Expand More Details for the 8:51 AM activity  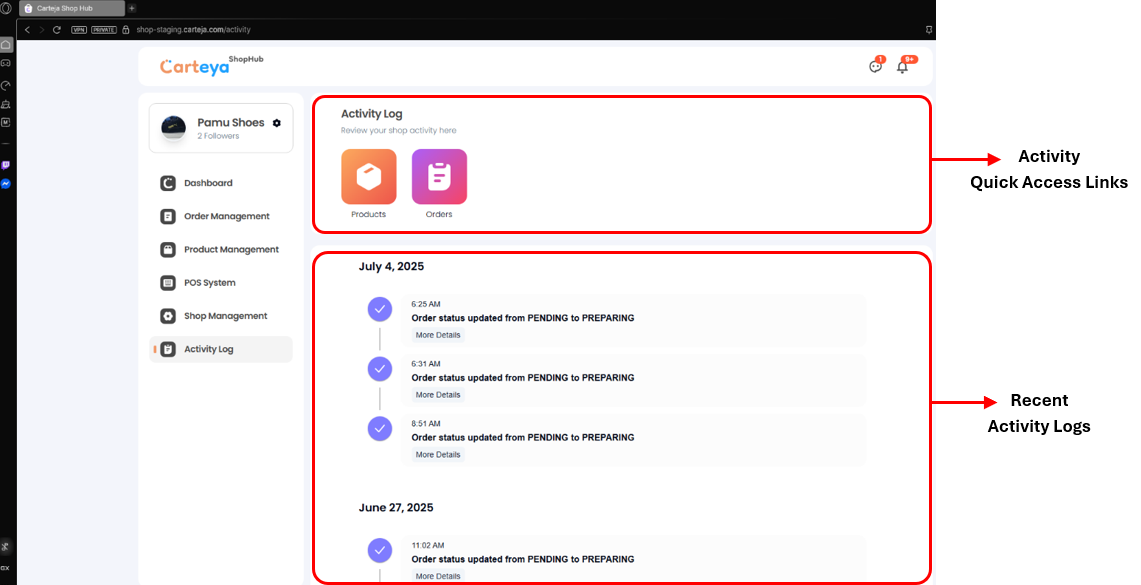click(x=437, y=454)
